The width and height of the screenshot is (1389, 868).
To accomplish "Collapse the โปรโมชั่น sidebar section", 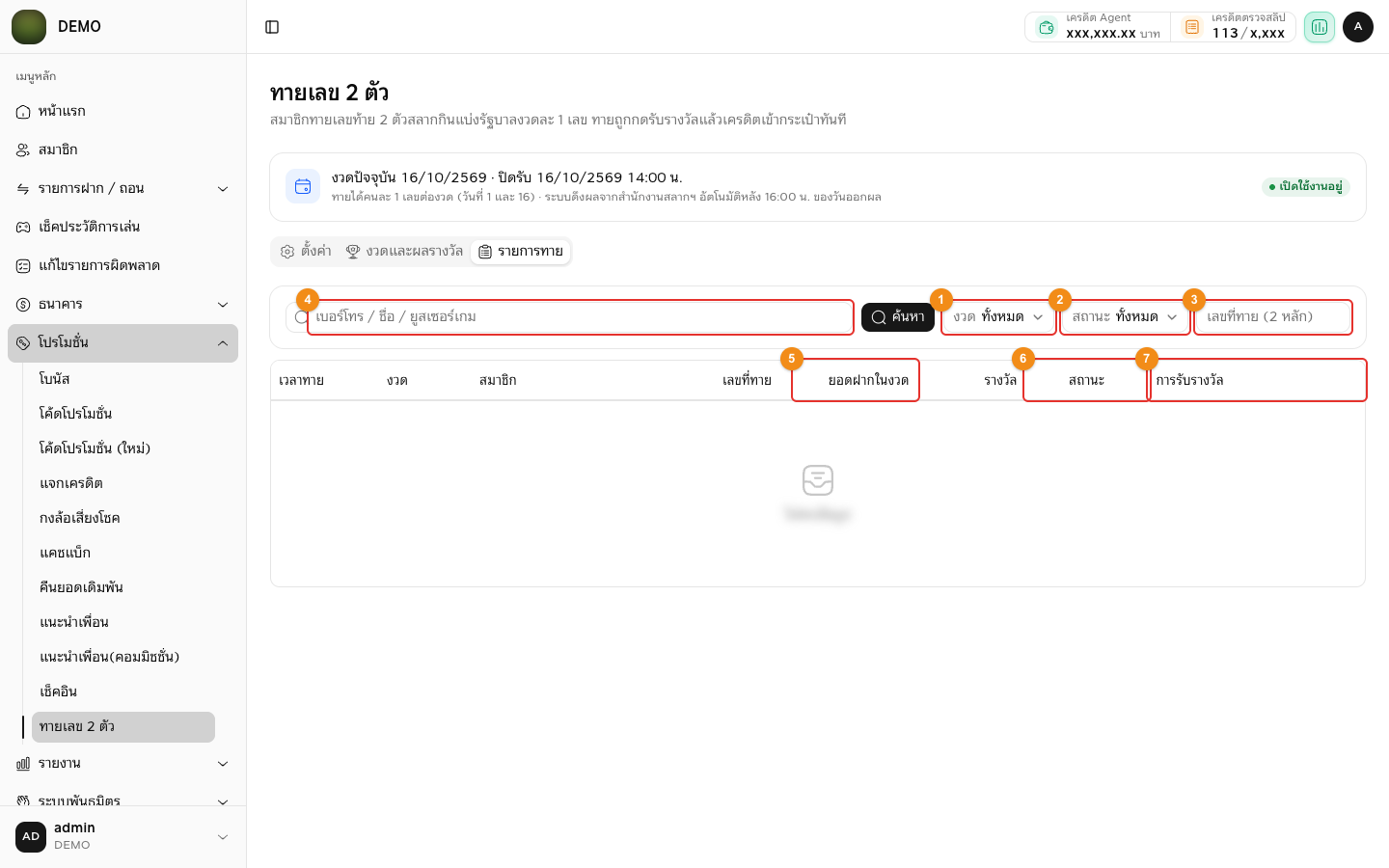I will 123,343.
